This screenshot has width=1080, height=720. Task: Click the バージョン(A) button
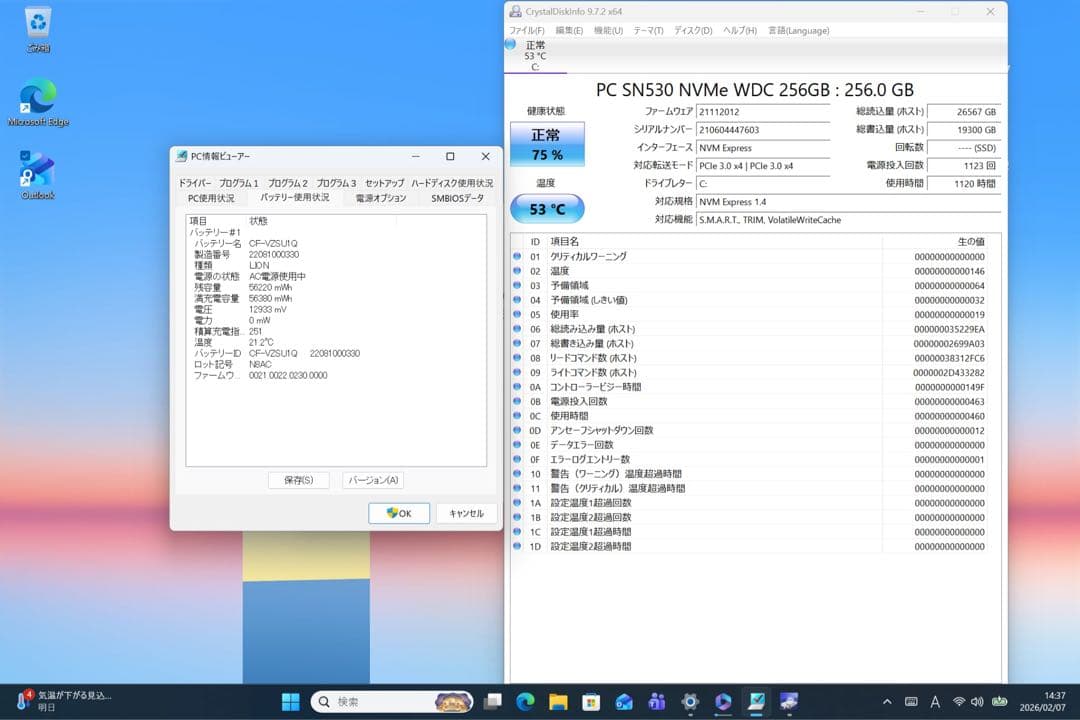pyautogui.click(x=372, y=480)
